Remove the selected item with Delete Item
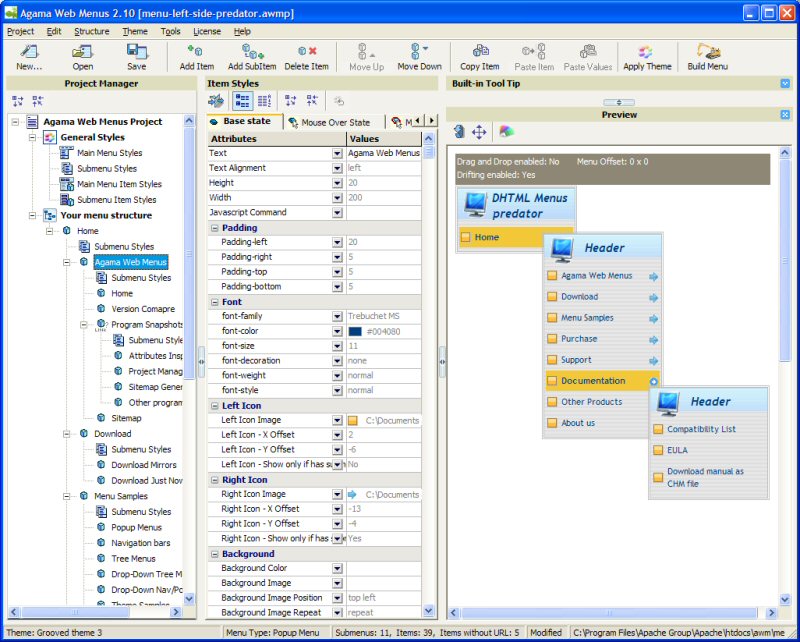 tap(307, 57)
